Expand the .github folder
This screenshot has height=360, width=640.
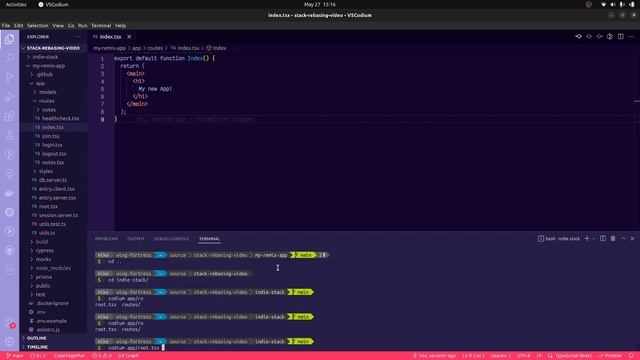(x=44, y=75)
